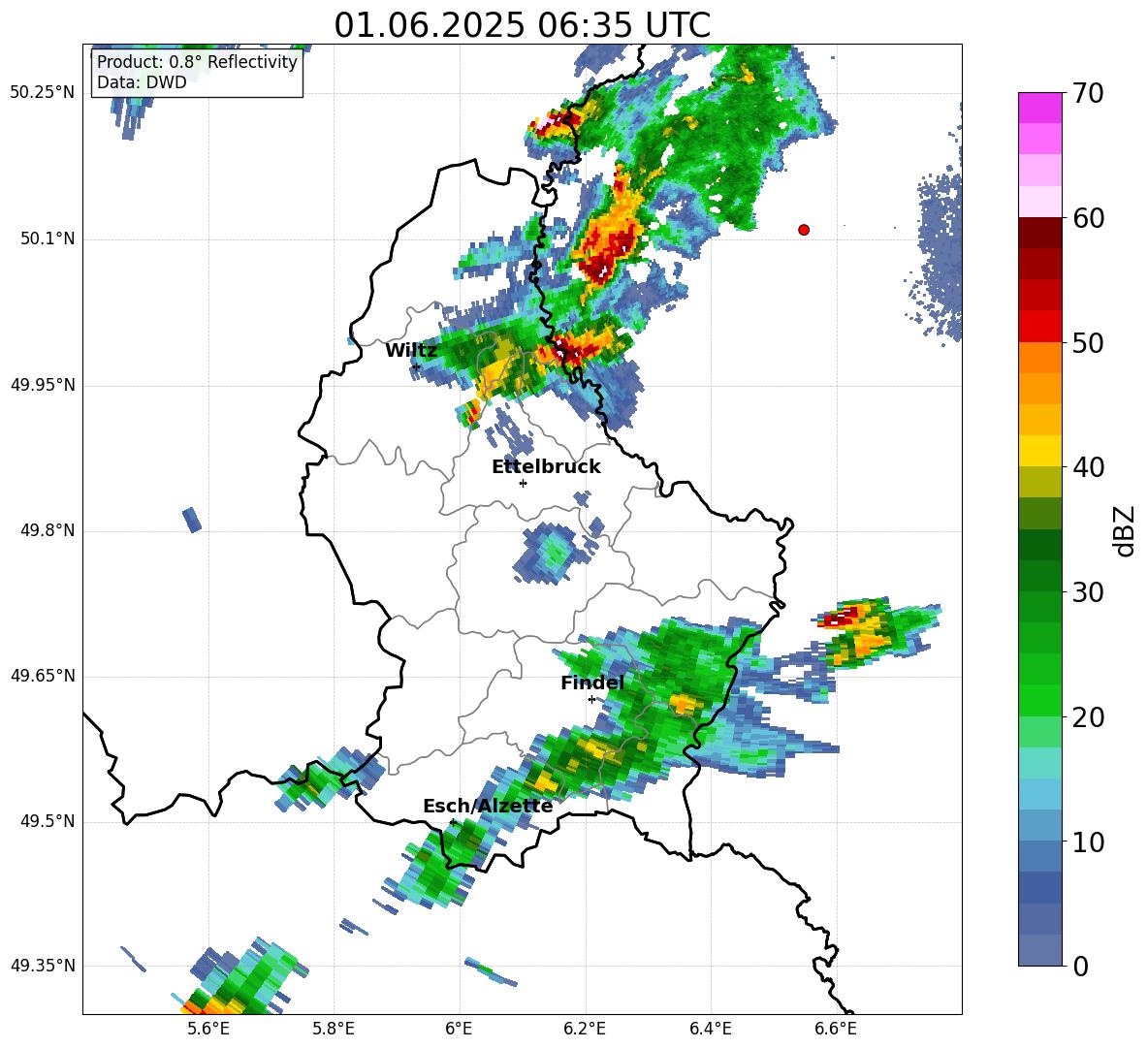This screenshot has width=1148, height=1048.
Task: Click the Findel city label
Action: 592,683
